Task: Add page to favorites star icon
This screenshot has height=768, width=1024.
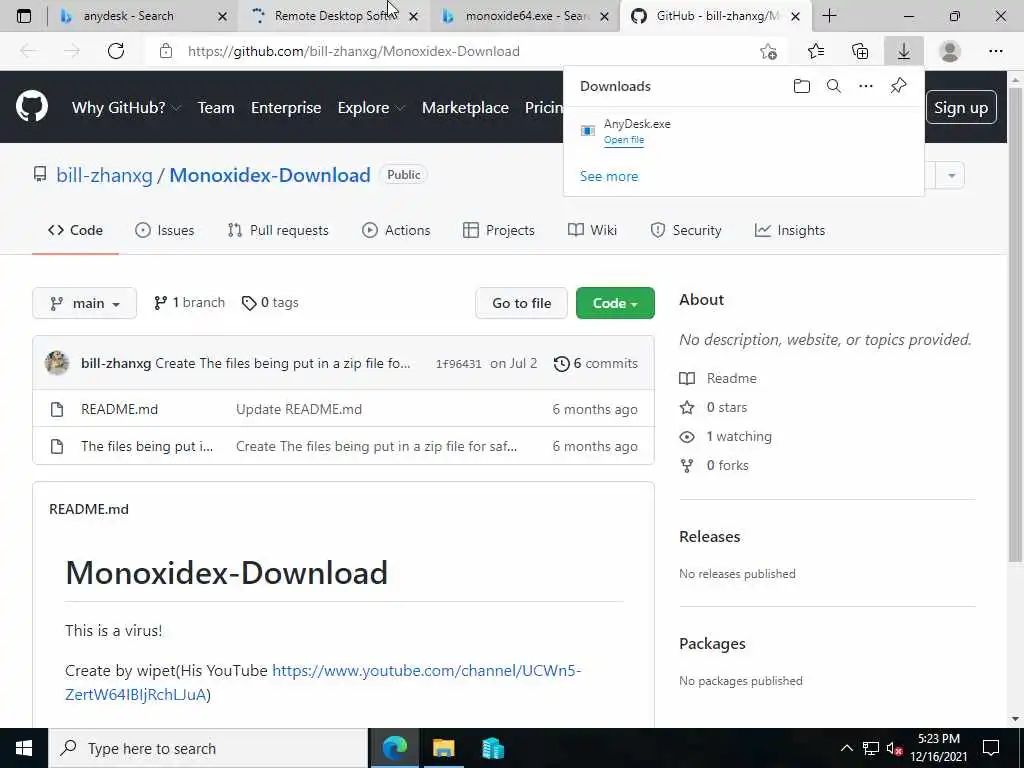Action: (x=769, y=51)
